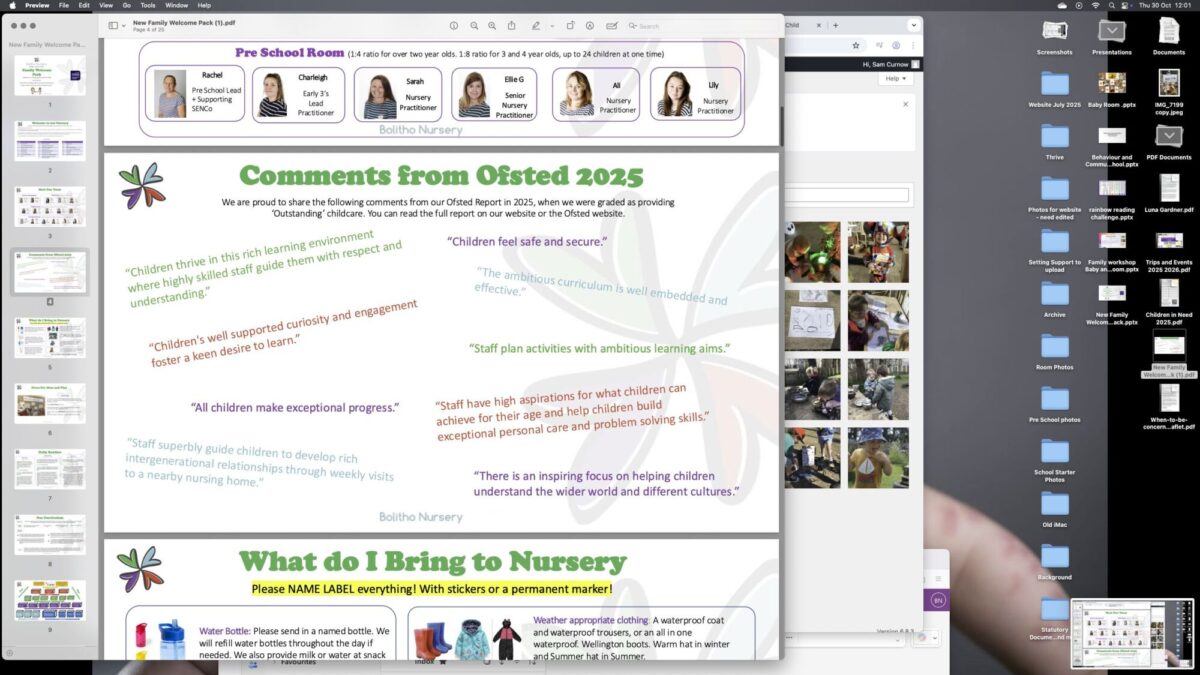Open the Form Filling toolbar icon

pos(611,25)
